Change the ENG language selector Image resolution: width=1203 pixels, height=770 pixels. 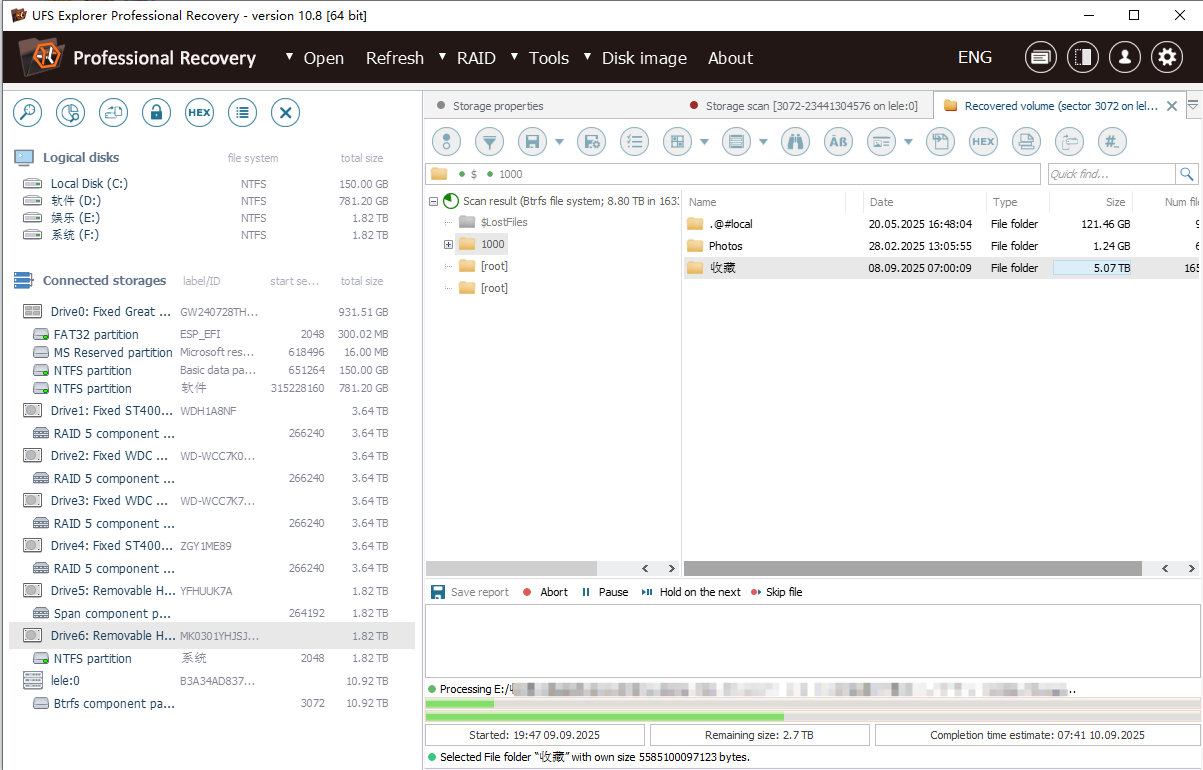974,57
